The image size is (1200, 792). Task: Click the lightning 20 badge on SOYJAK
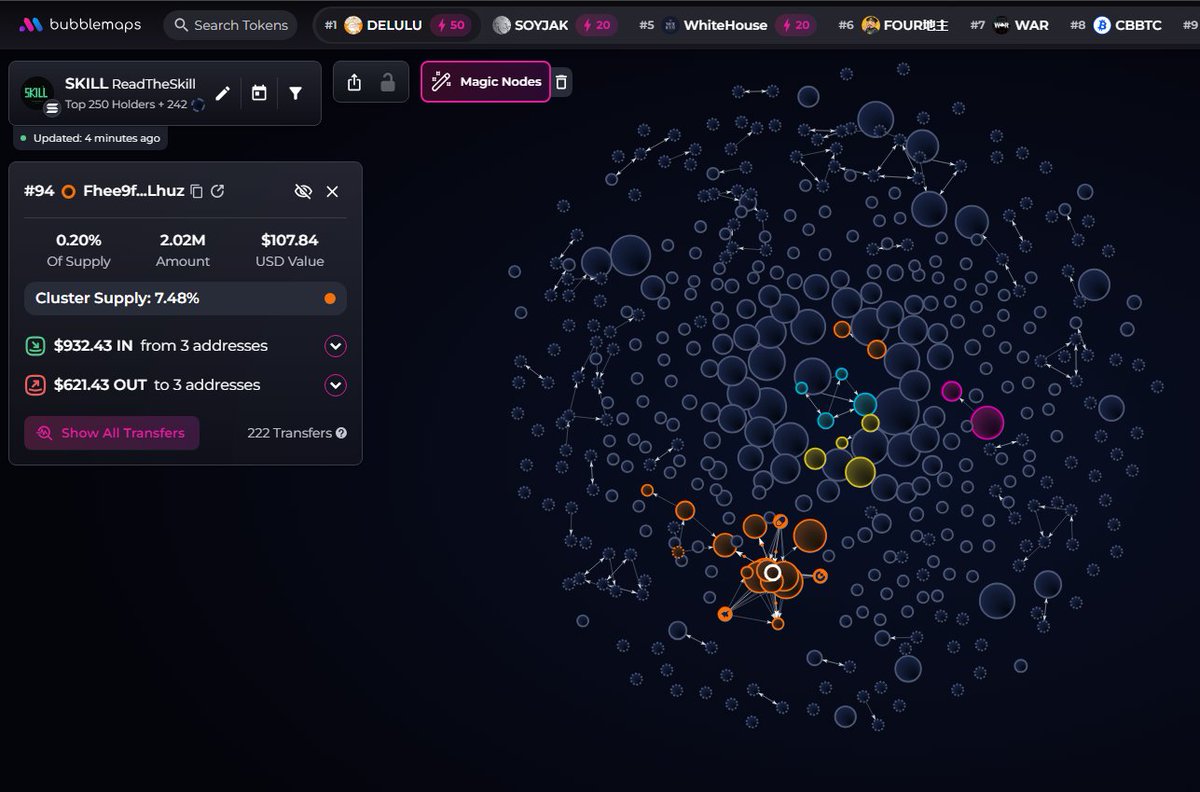[x=597, y=25]
